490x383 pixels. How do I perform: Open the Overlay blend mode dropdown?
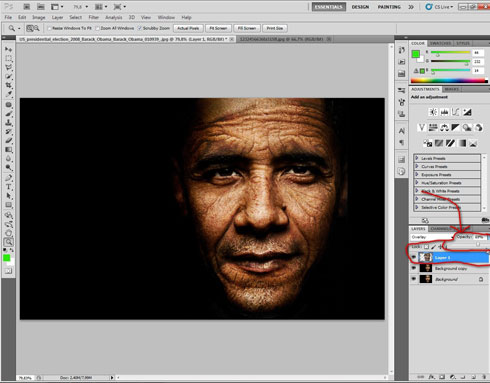pyautogui.click(x=432, y=237)
